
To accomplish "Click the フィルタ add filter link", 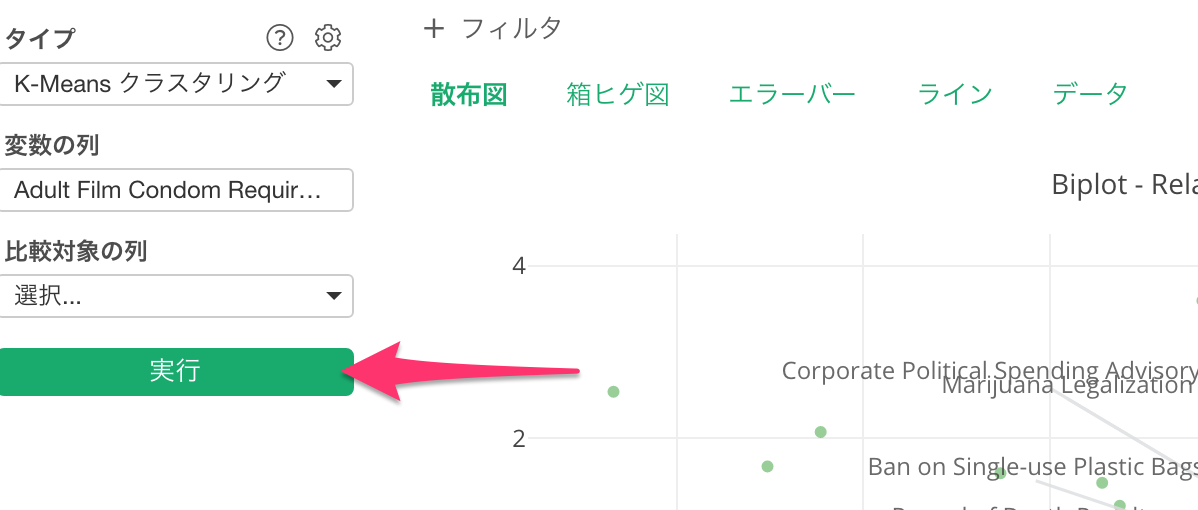I will pyautogui.click(x=513, y=29).
